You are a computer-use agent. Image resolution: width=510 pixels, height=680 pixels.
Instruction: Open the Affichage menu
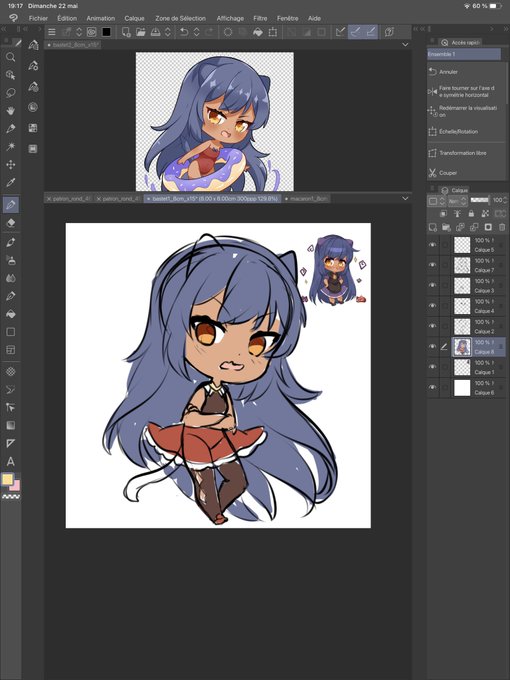[x=230, y=18]
